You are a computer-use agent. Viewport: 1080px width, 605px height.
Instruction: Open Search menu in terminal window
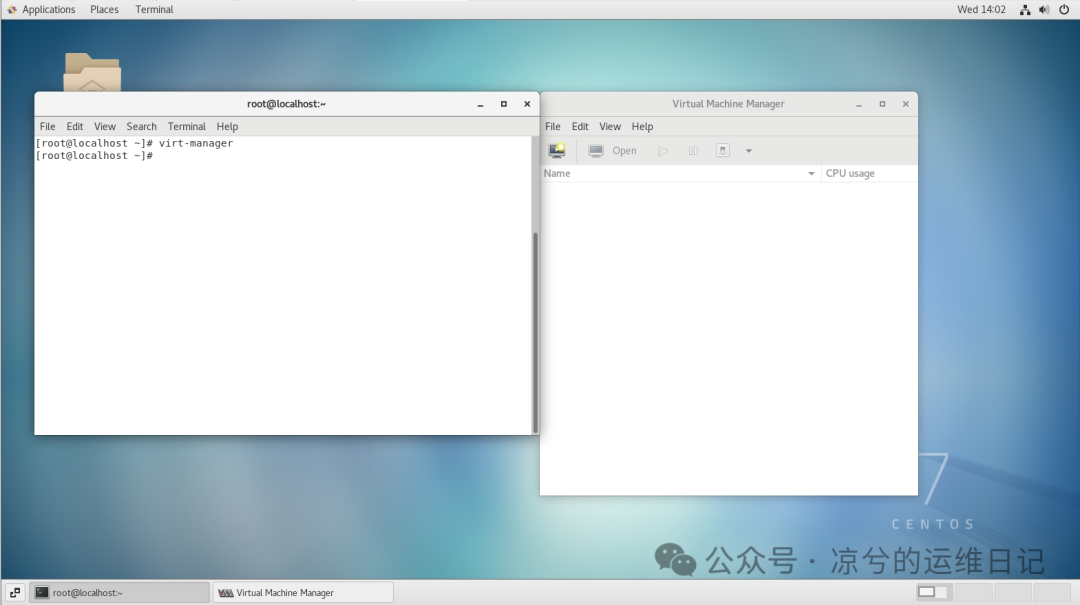click(141, 127)
